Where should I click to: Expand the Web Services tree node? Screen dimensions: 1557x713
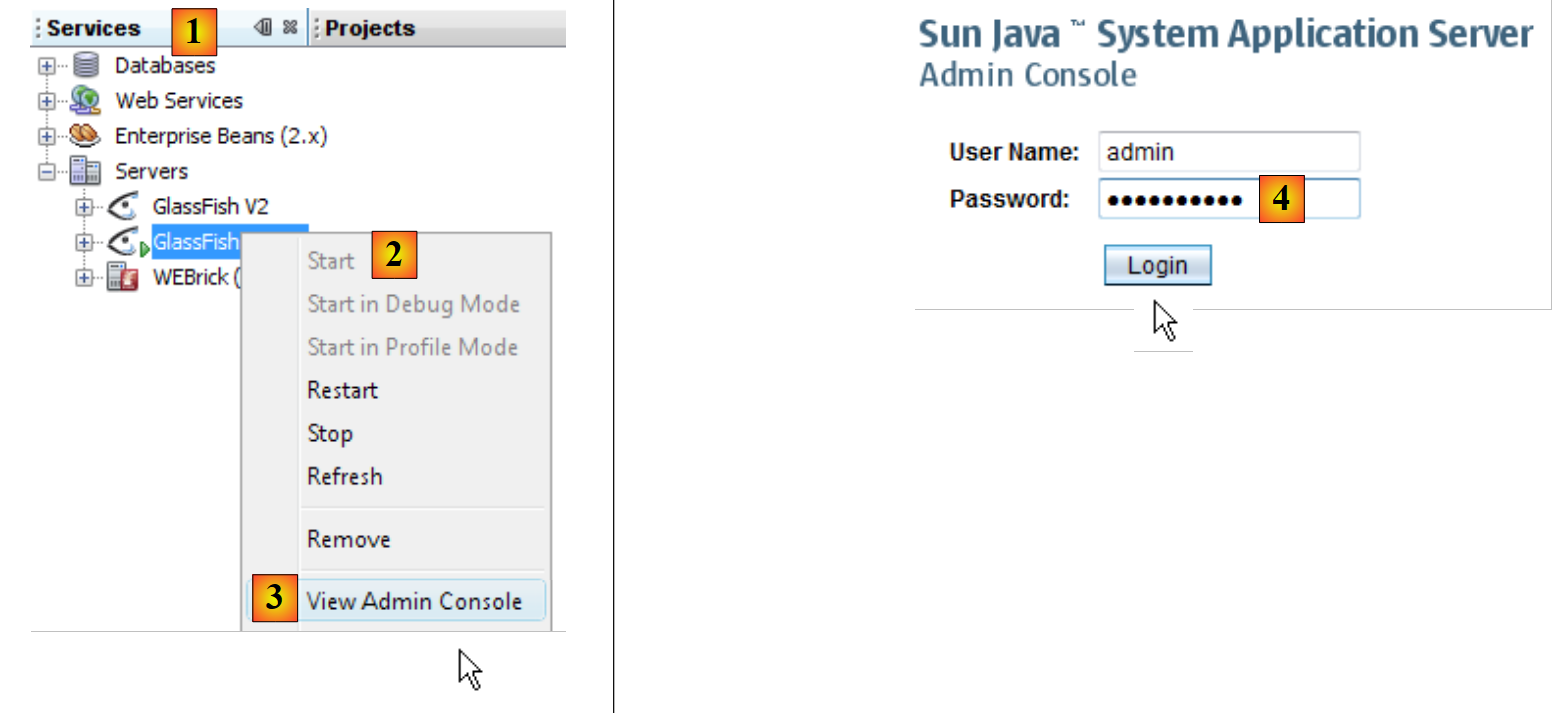(45, 101)
